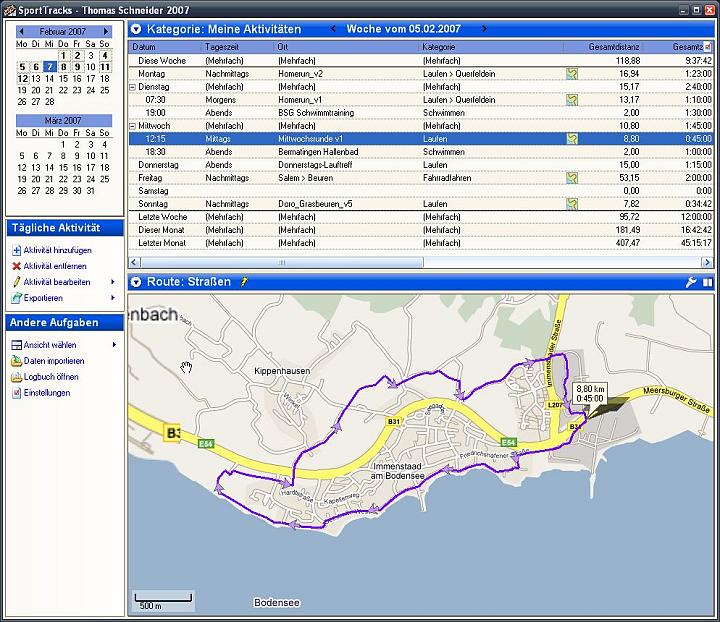Click the Februar 2007 month header
Screen dimensions: 720x622
(x=62, y=32)
